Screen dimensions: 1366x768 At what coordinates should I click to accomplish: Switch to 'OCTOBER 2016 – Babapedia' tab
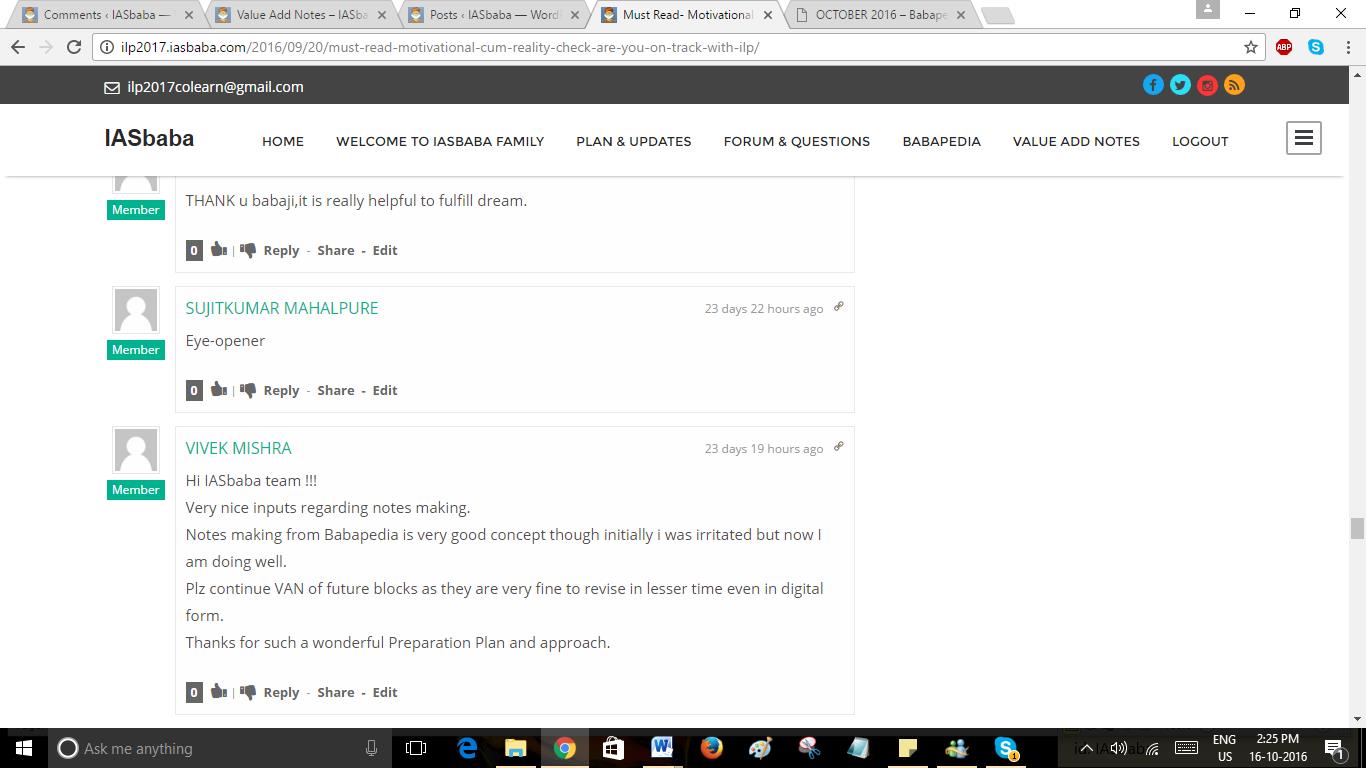pyautogui.click(x=880, y=15)
